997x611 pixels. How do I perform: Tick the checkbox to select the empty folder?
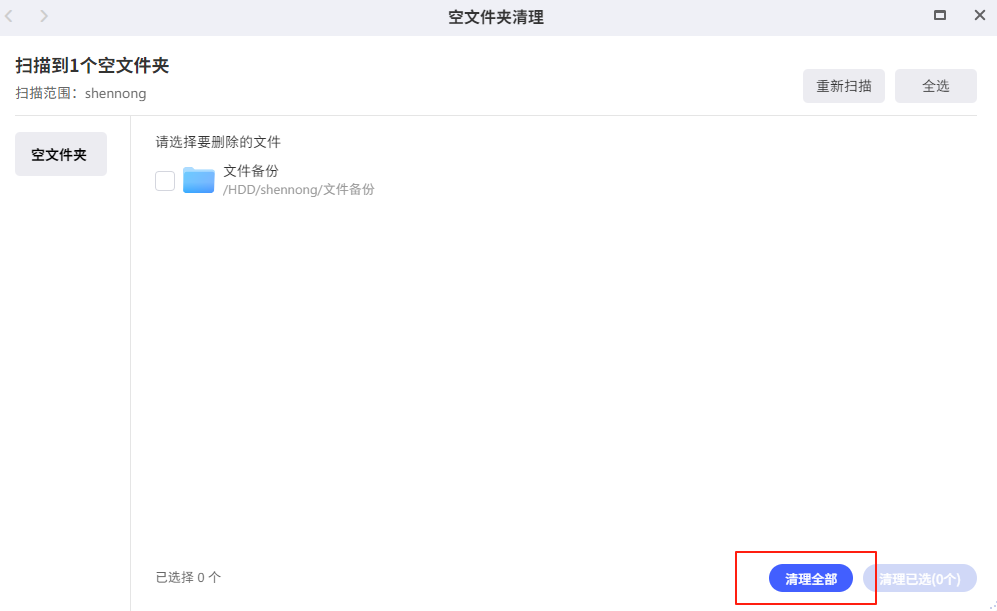[164, 180]
